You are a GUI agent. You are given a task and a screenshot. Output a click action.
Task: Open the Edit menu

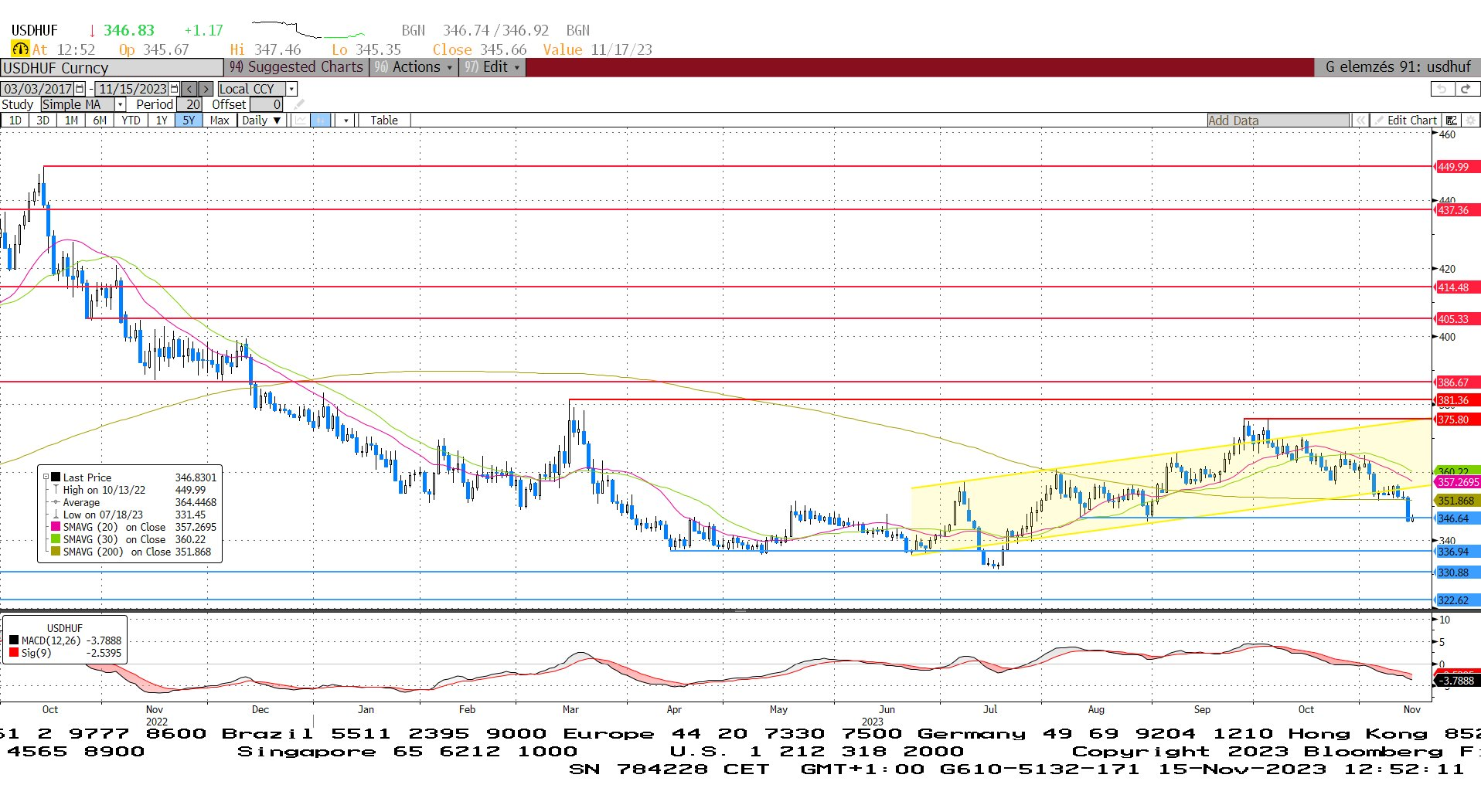pos(492,67)
